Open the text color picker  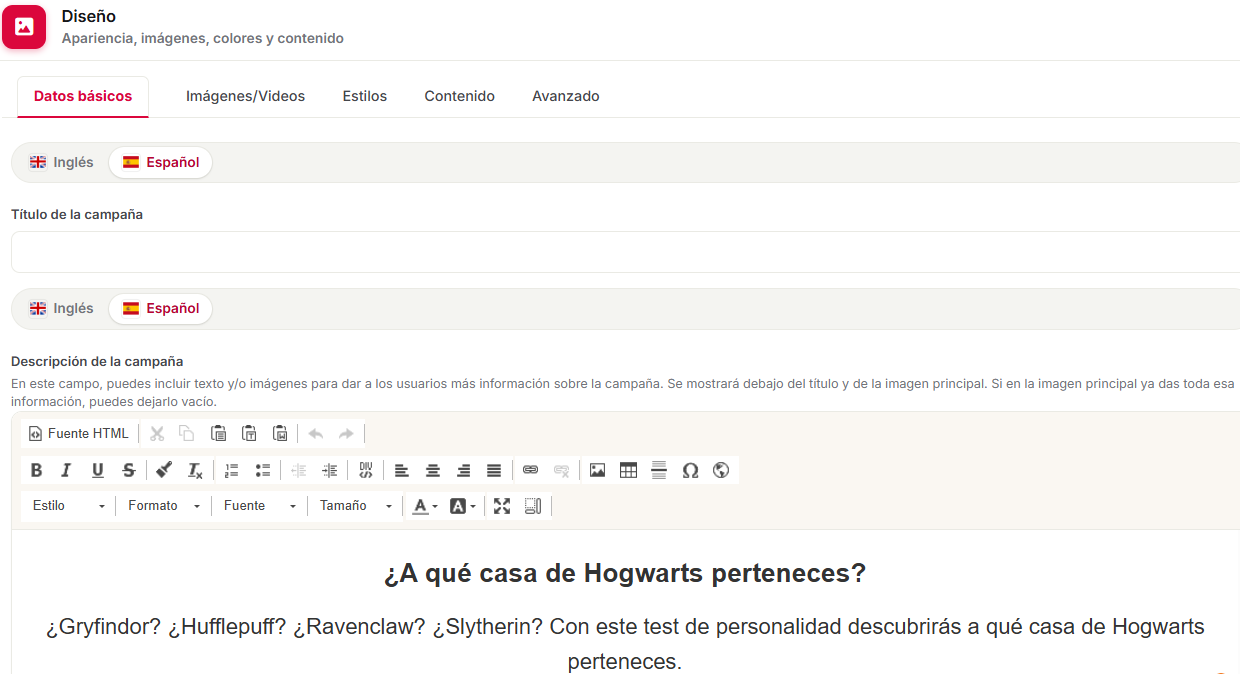[425, 506]
